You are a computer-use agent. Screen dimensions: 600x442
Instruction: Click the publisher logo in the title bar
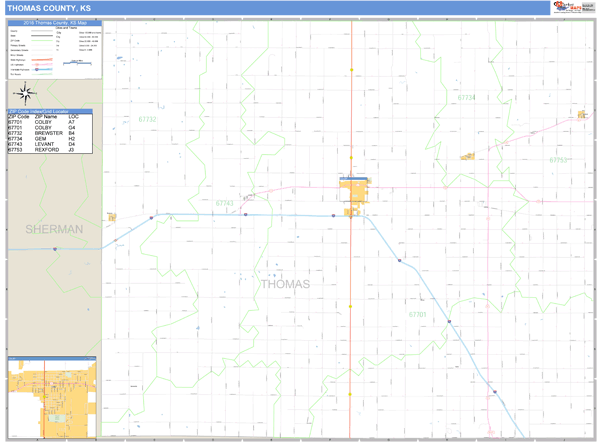(x=574, y=7)
